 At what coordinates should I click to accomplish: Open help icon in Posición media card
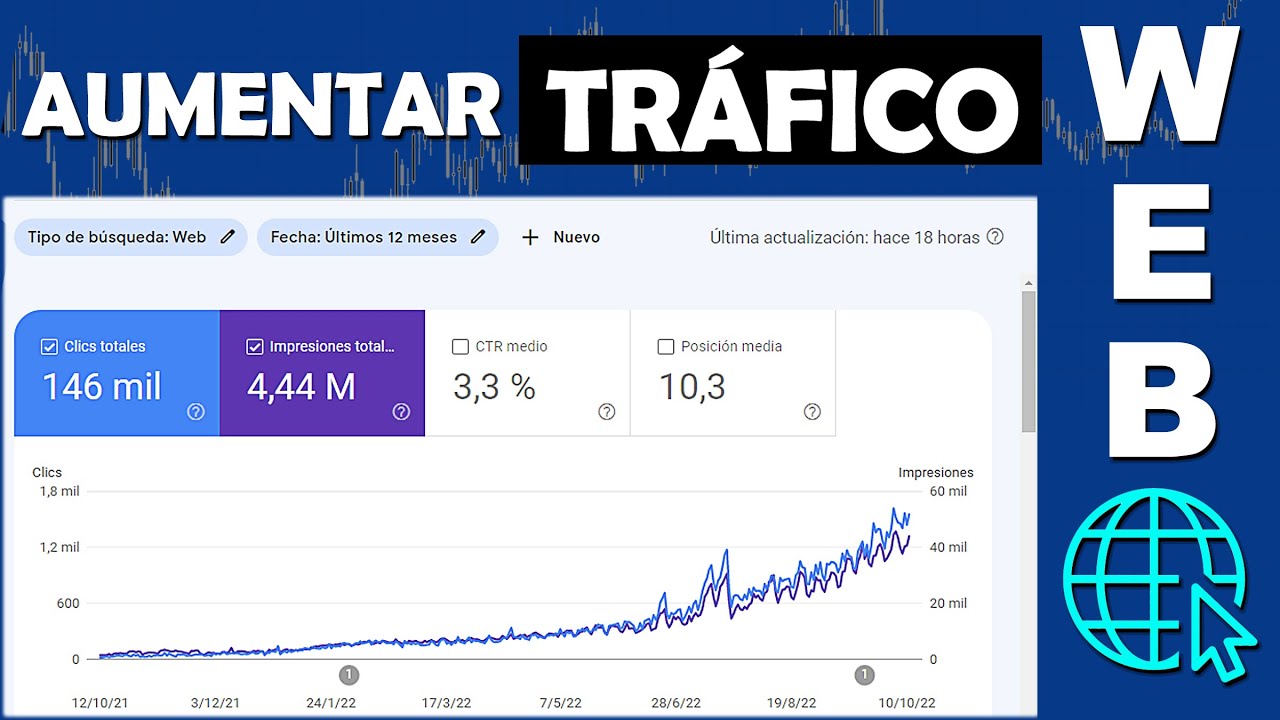coord(812,412)
